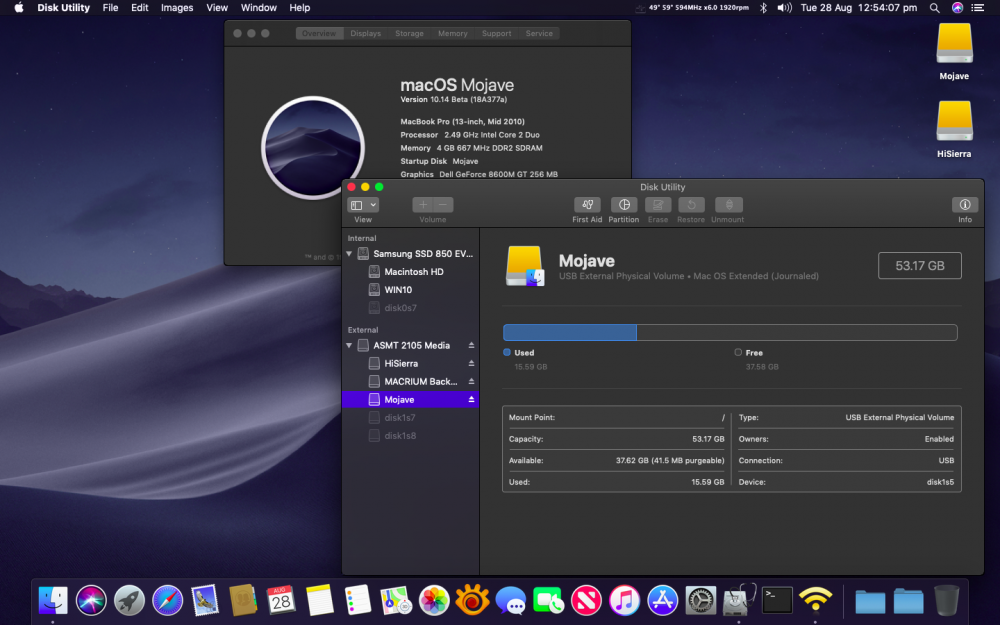This screenshot has width=1000, height=625.
Task: Open Messages from the Dock
Action: point(510,600)
